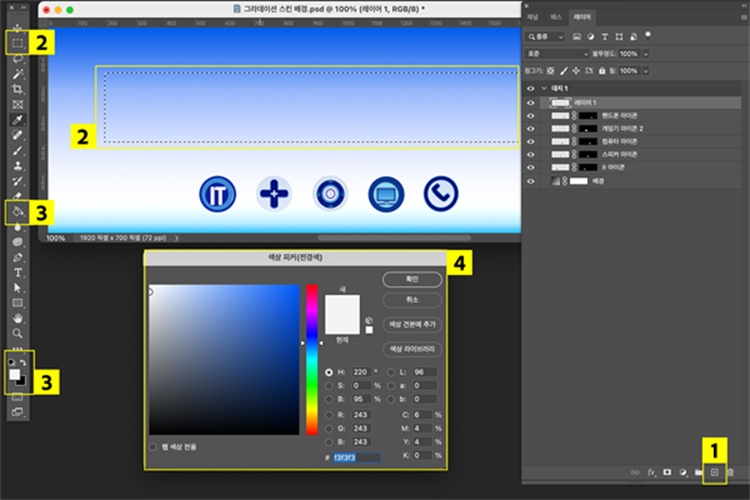Switch to the 채널 tab

(x=532, y=18)
